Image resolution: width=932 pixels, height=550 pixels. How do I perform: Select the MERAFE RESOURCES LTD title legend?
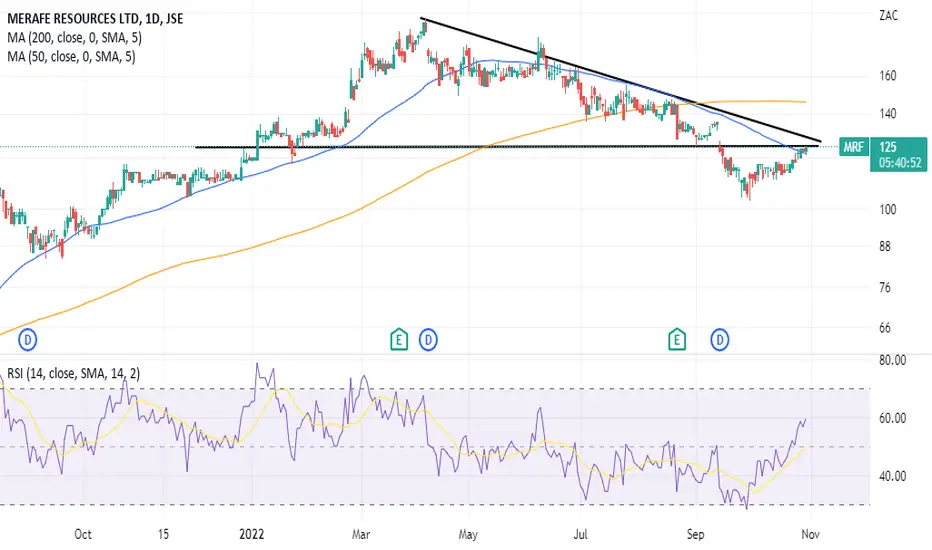pyautogui.click(x=95, y=19)
